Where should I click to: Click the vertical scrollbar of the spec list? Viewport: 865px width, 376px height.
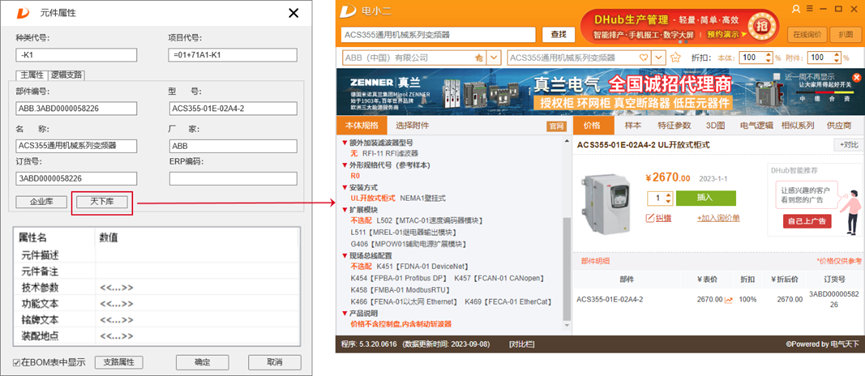567,268
